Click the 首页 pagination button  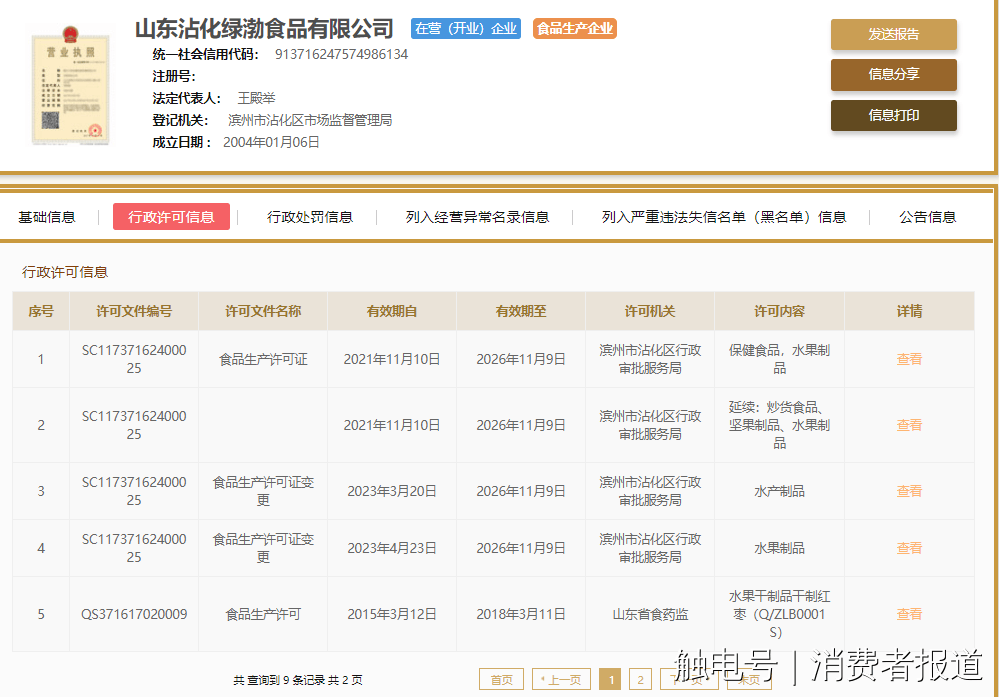coord(501,680)
